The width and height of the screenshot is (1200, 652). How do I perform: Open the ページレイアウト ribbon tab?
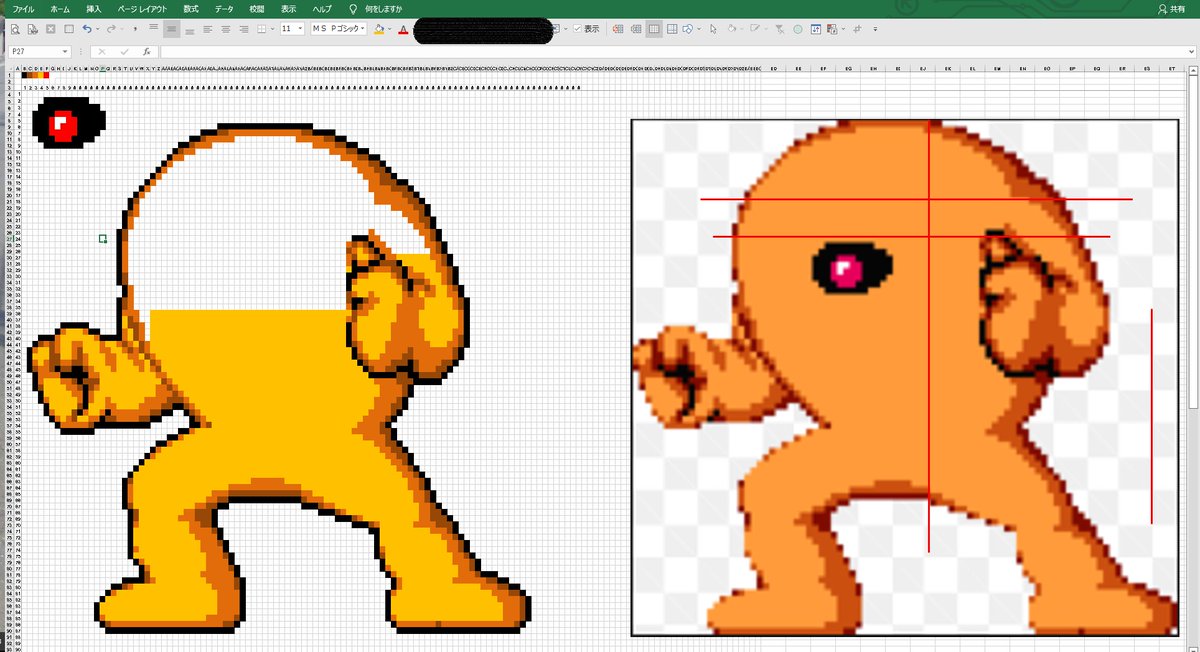142,8
